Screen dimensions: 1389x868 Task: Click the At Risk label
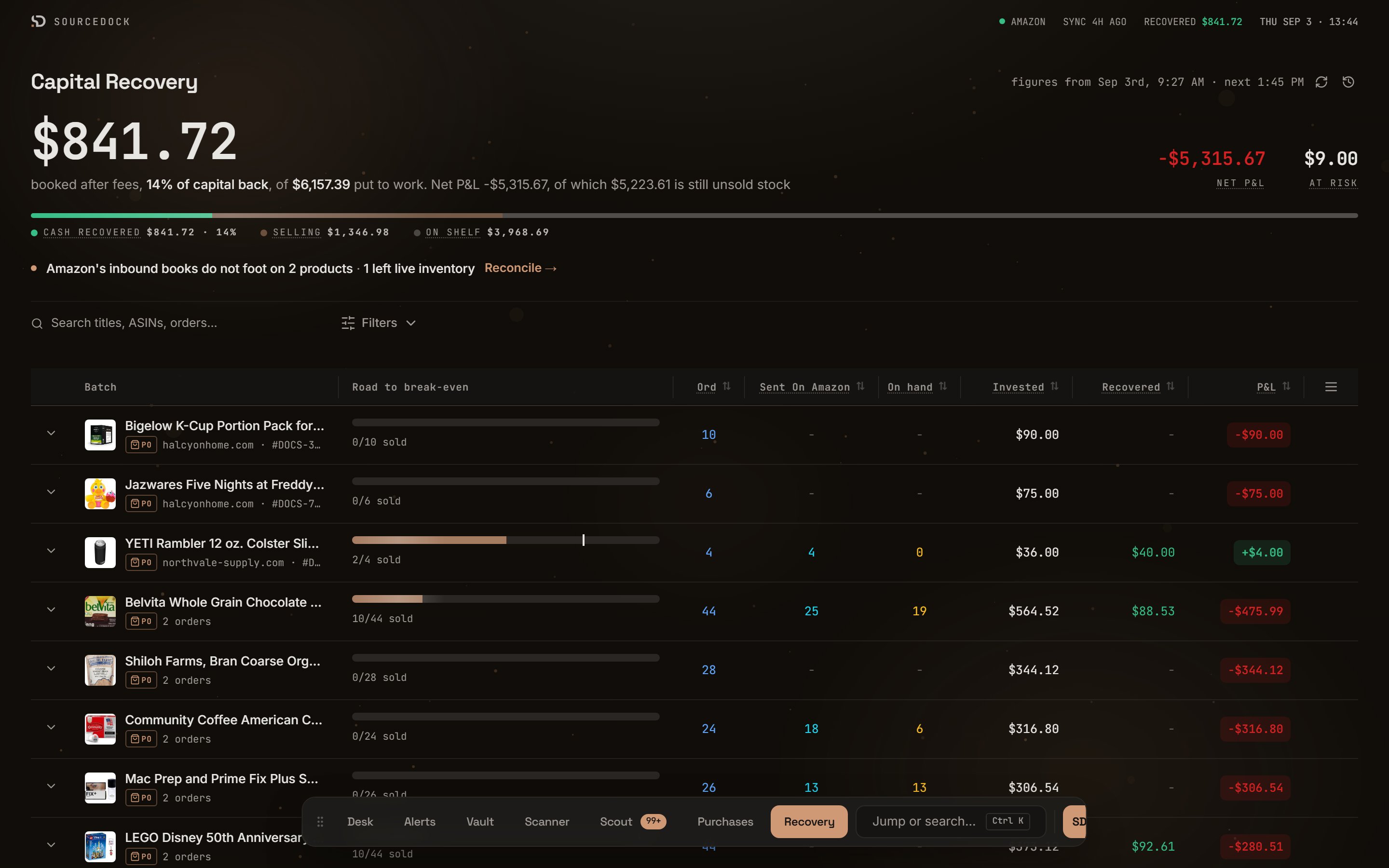coord(1334,183)
